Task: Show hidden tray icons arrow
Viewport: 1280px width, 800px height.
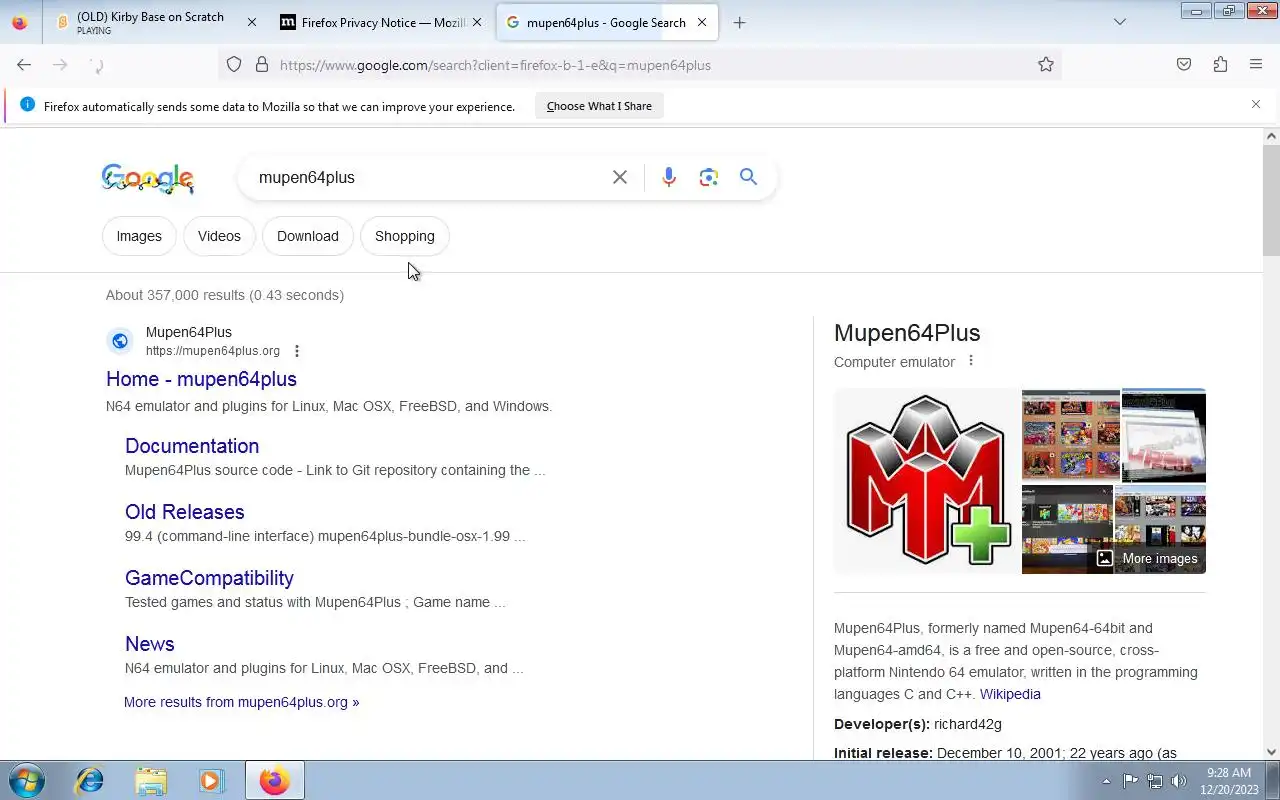Action: (x=1106, y=781)
